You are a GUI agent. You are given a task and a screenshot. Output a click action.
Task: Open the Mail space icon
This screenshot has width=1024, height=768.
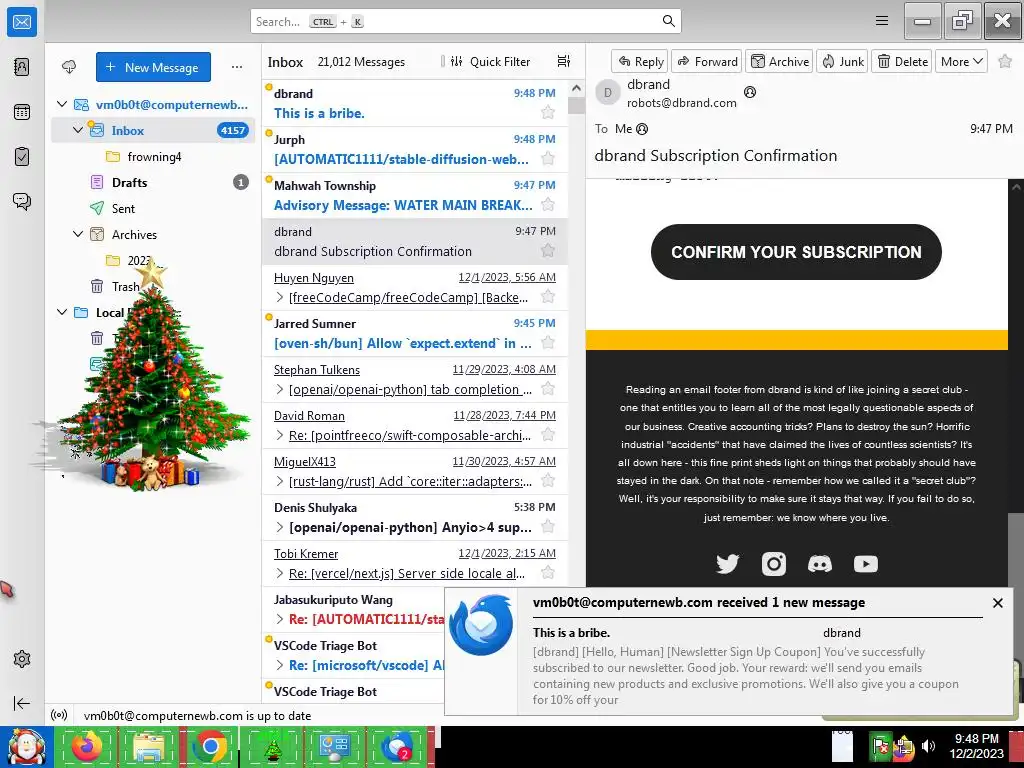click(x=22, y=22)
